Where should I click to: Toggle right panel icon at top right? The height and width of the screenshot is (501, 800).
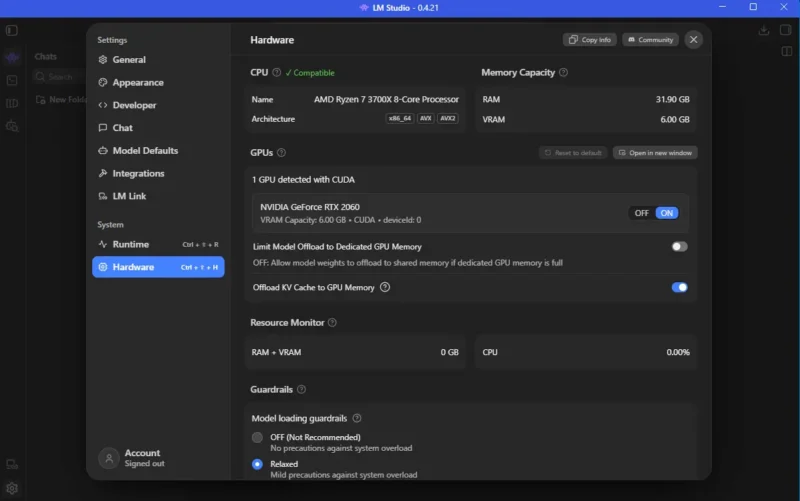click(786, 30)
